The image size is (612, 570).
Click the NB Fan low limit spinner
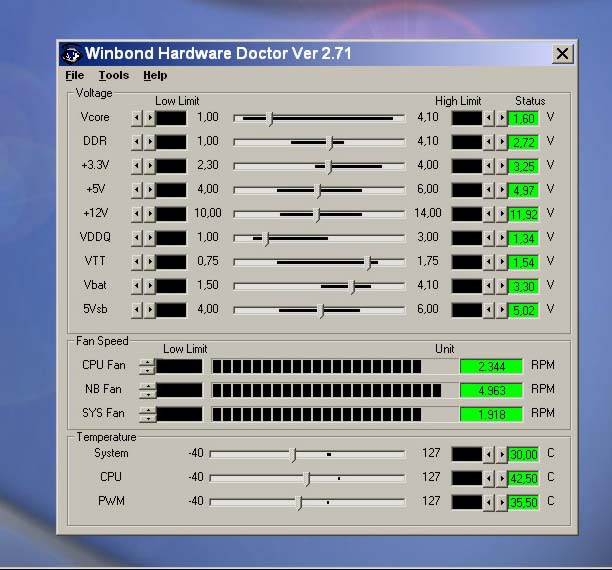coord(147,390)
